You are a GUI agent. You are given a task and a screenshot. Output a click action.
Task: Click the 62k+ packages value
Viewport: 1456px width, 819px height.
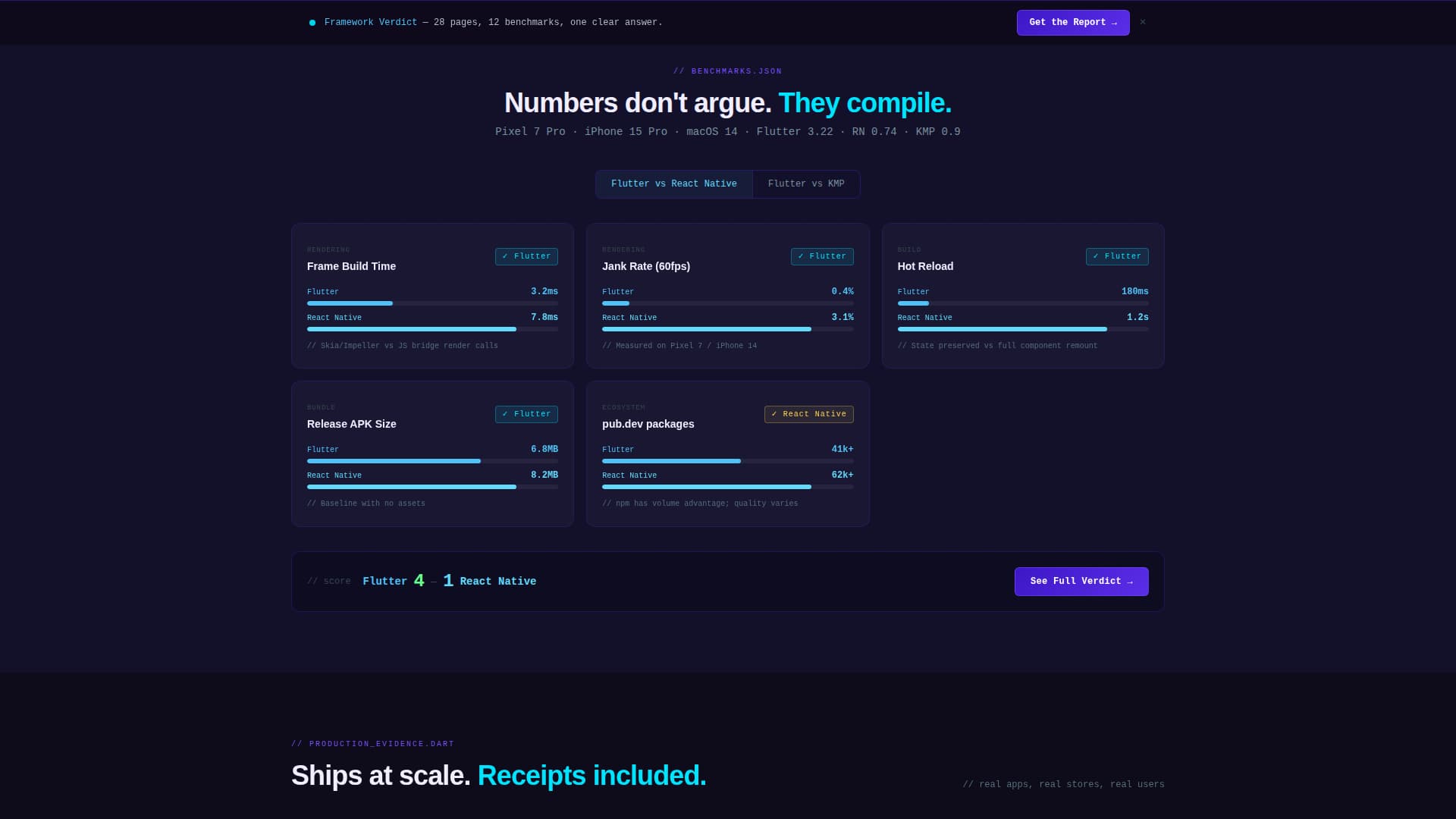[x=843, y=475]
